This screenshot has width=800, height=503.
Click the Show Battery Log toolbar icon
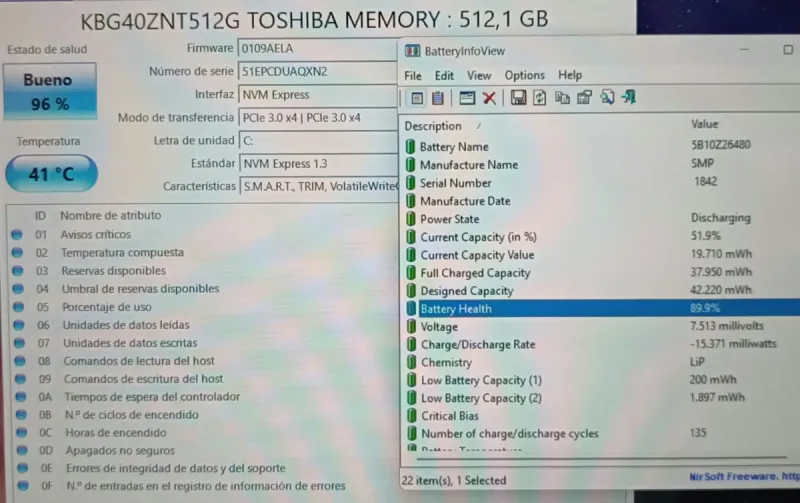click(438, 98)
